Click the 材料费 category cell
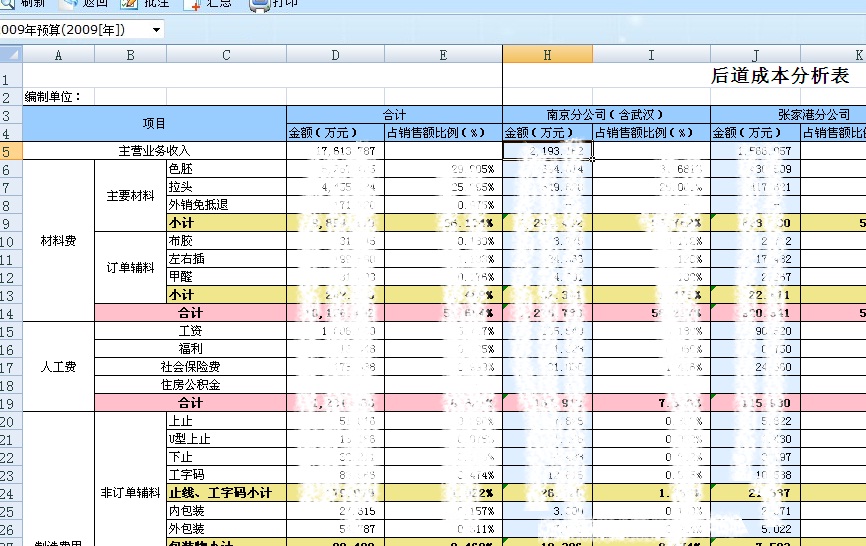Viewport: 866px width, 546px height. (x=59, y=241)
